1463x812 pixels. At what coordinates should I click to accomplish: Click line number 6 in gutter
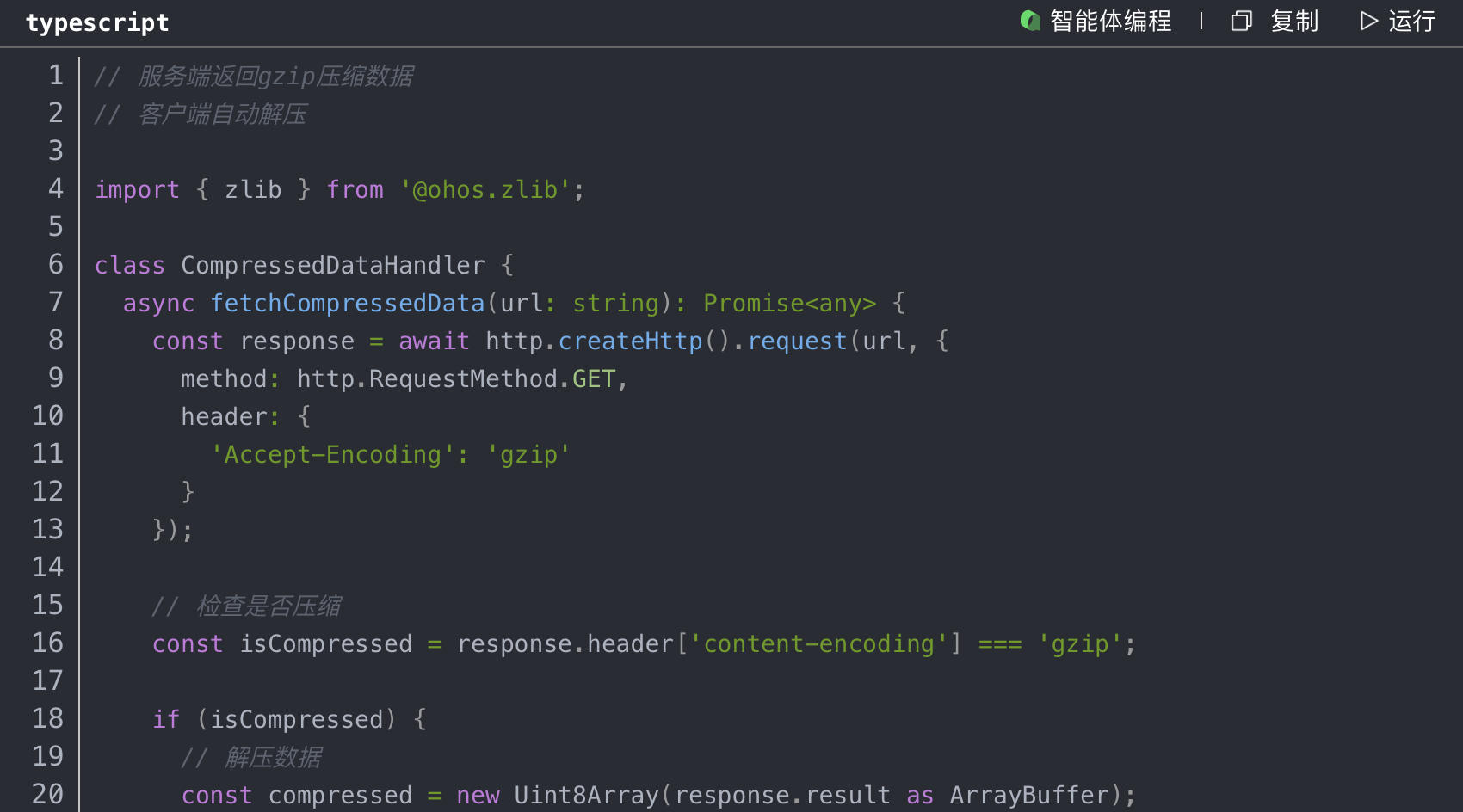56,265
